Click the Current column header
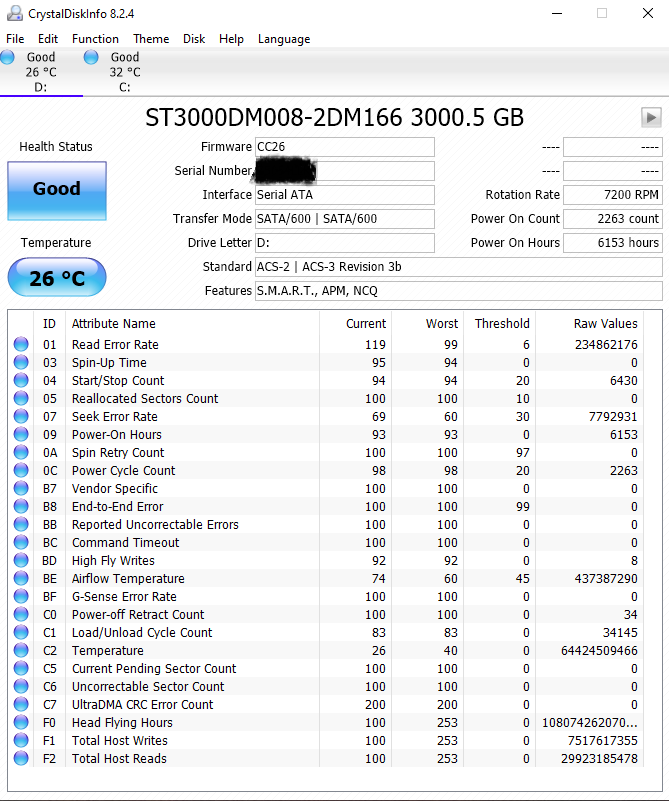The width and height of the screenshot is (669, 801). 366,324
